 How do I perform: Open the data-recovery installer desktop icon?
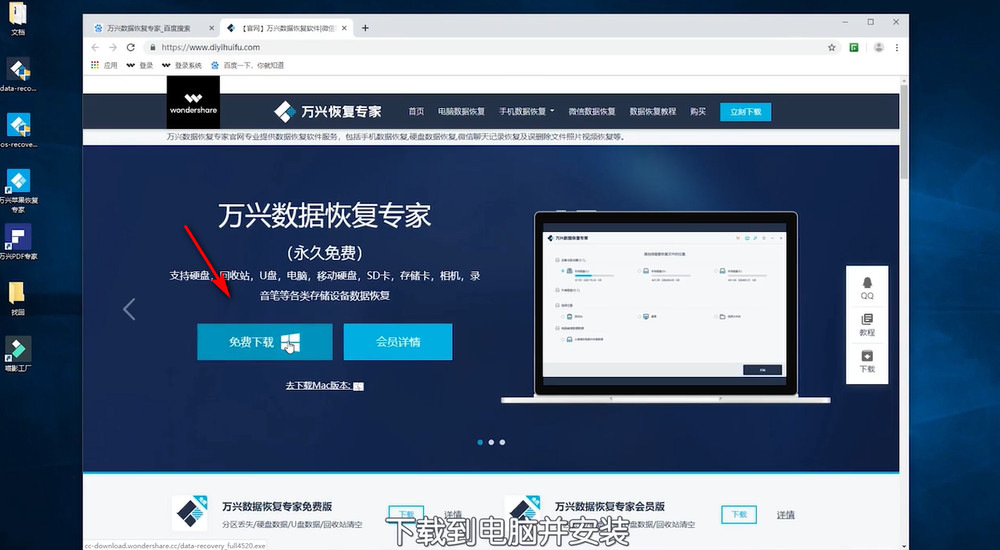18,74
